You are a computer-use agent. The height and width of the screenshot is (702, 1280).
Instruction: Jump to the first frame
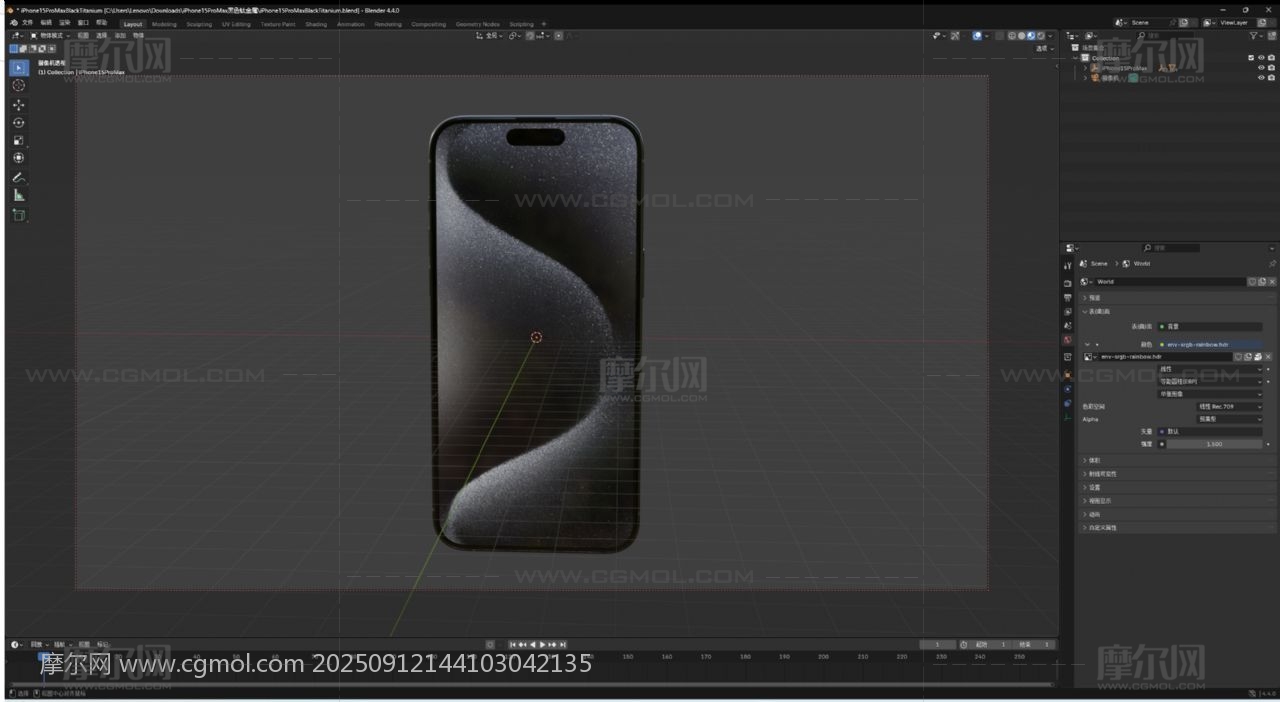tap(513, 644)
